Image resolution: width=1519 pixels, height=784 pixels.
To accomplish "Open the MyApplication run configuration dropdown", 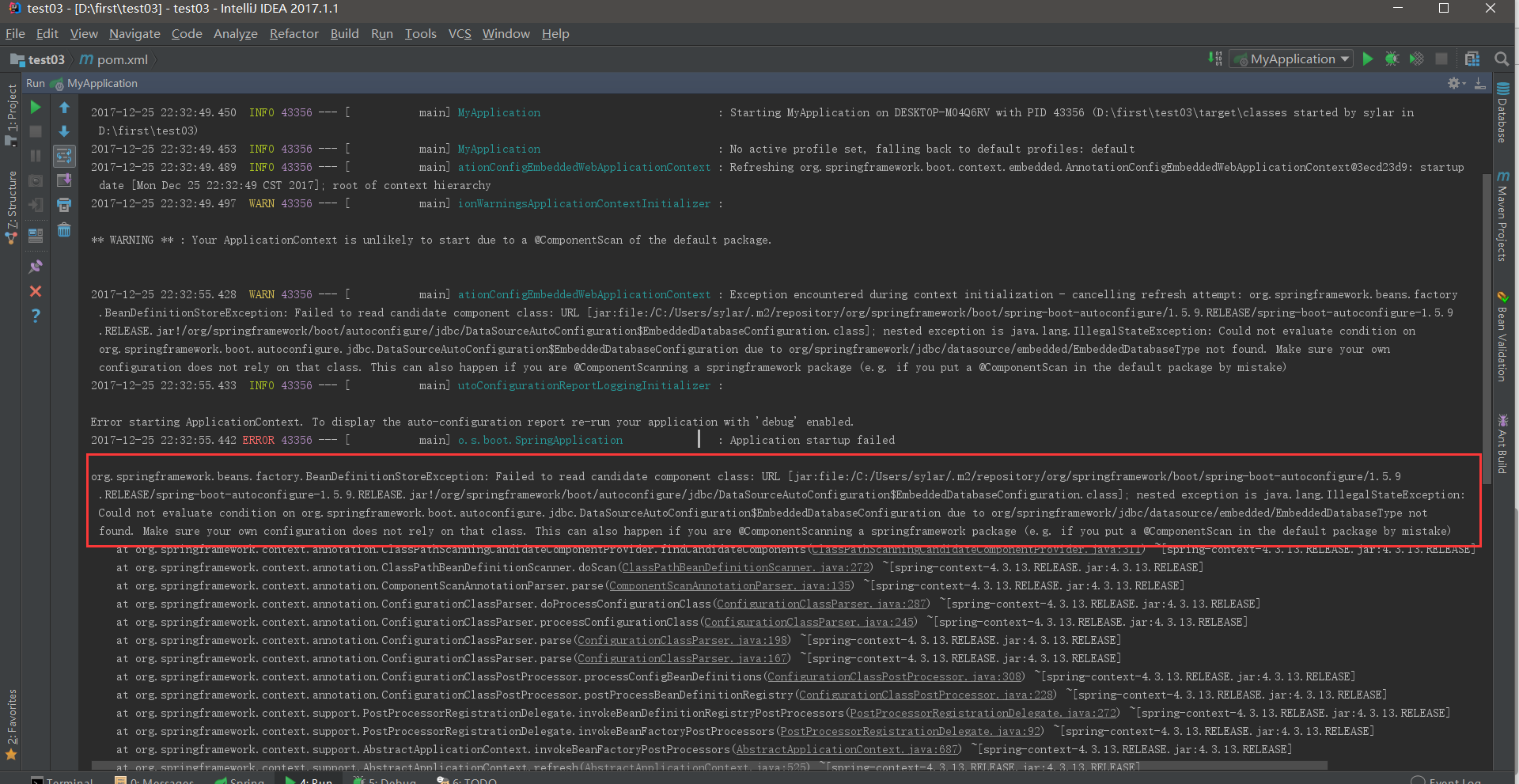I will (x=1291, y=59).
